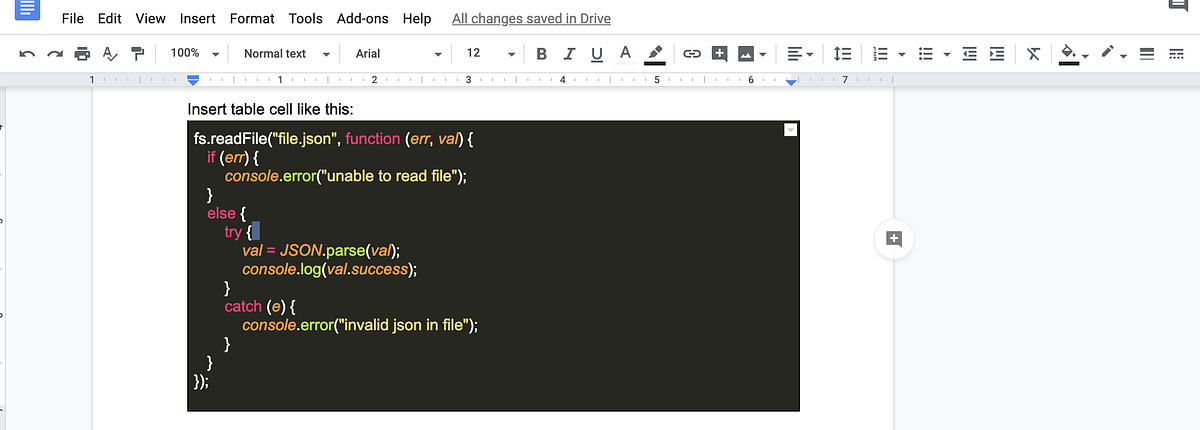Open the Edit menu
The height and width of the screenshot is (430, 1200).
tap(110, 18)
